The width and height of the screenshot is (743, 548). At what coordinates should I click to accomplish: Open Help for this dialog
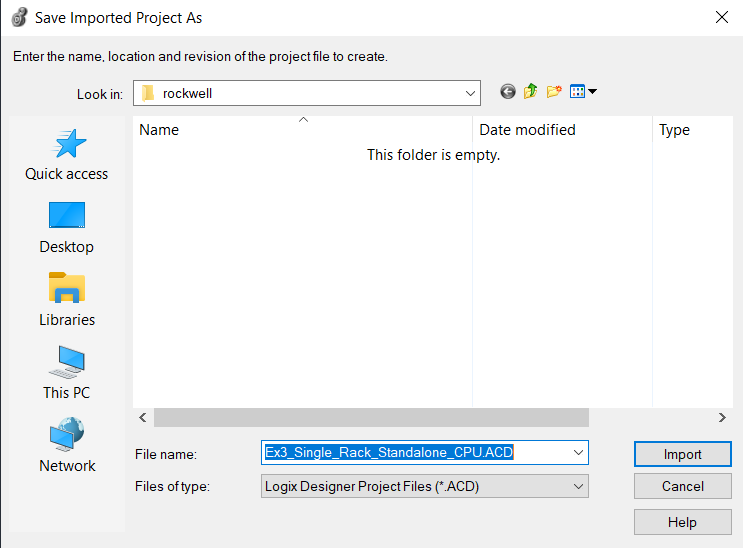(x=683, y=521)
